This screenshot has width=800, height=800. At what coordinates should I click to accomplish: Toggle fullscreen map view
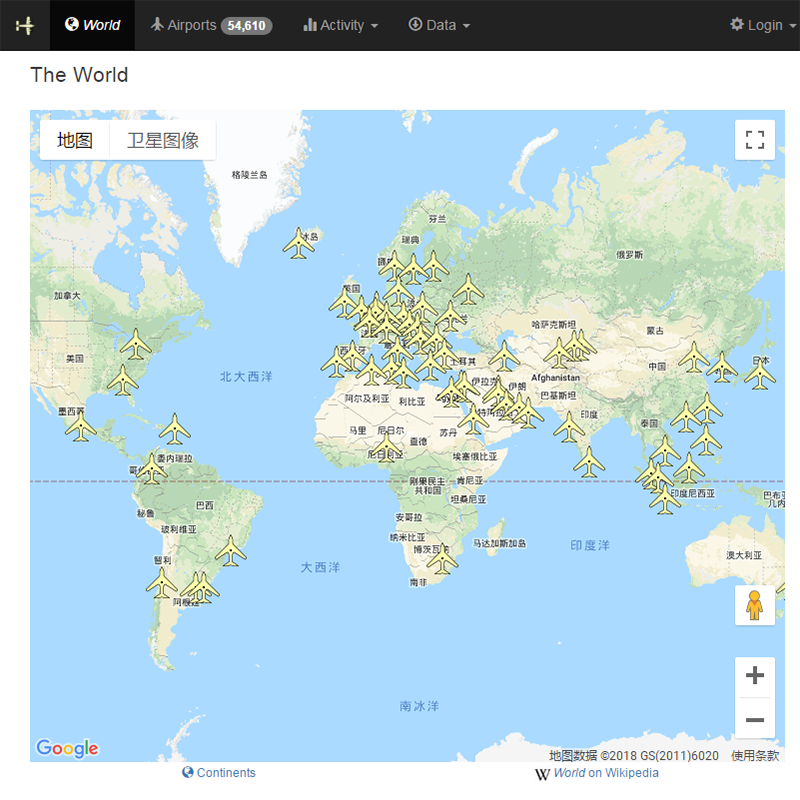tap(755, 140)
